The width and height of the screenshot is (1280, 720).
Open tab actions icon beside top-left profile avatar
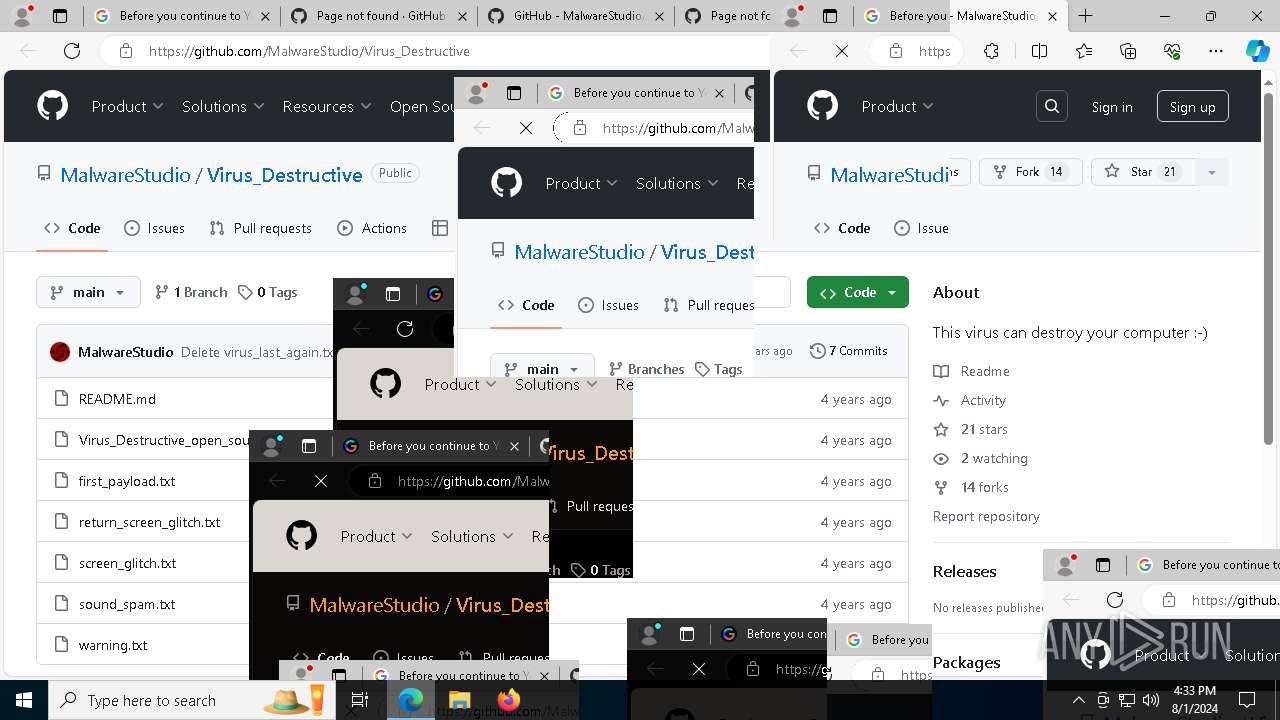coord(60,16)
